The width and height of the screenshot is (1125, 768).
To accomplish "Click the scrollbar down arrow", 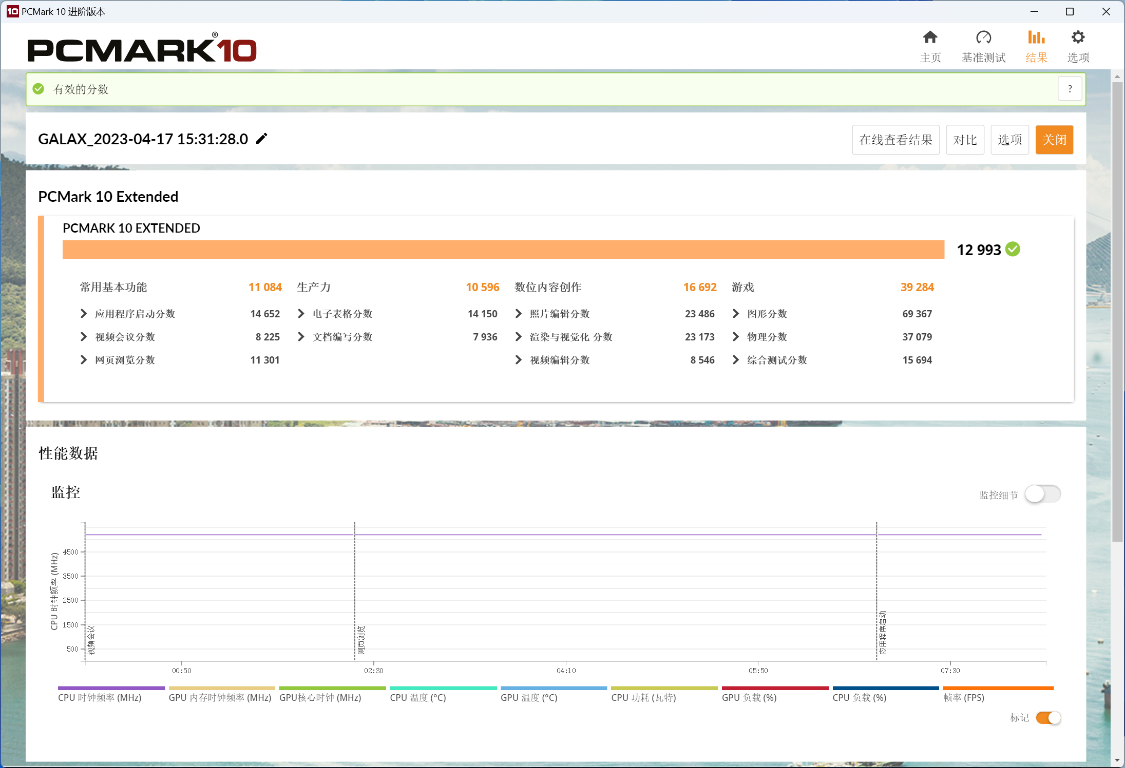I will coord(1118,759).
